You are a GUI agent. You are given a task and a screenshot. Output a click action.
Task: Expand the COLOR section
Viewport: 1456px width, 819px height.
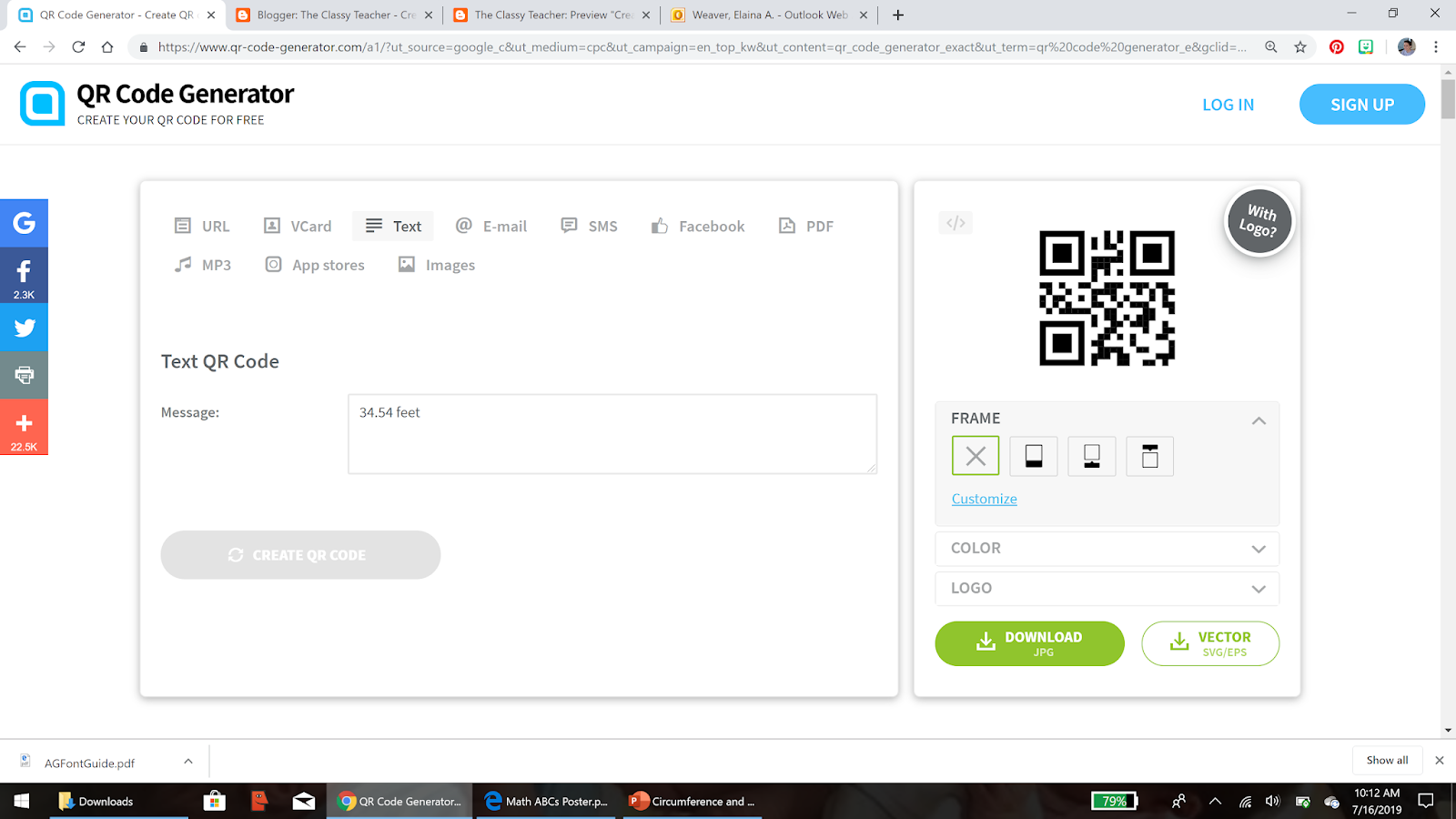click(1107, 549)
